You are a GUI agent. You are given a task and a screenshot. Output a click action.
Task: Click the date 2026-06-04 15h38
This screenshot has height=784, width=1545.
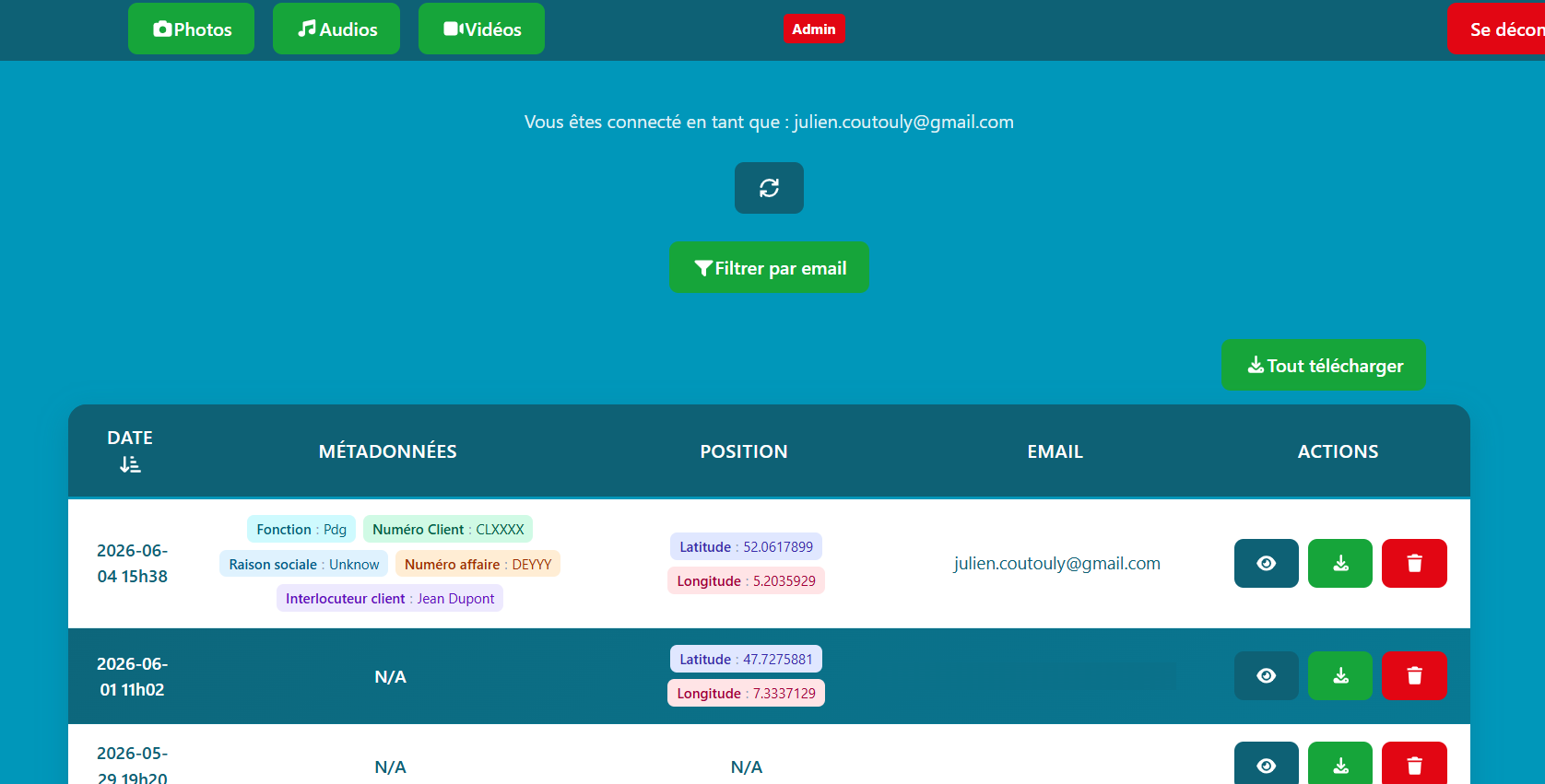(132, 563)
